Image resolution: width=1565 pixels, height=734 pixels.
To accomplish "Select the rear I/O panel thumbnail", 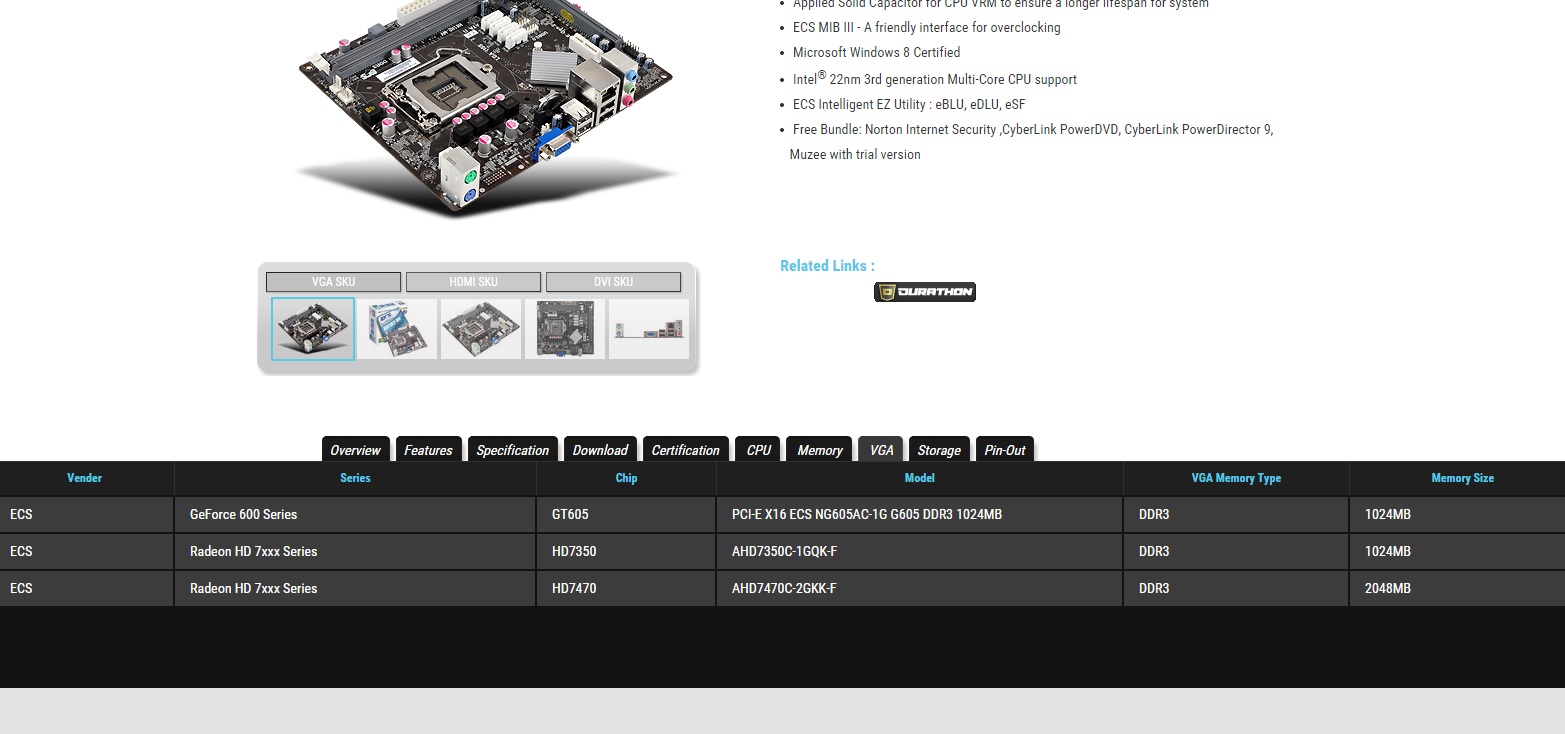I will click(x=649, y=329).
